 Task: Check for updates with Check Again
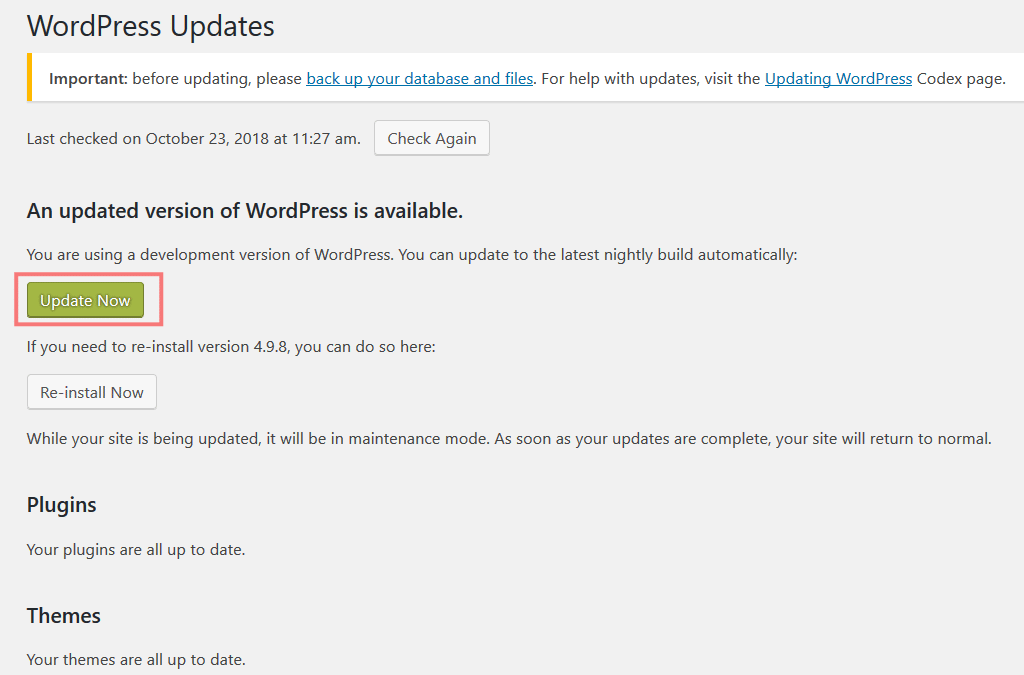(x=432, y=138)
